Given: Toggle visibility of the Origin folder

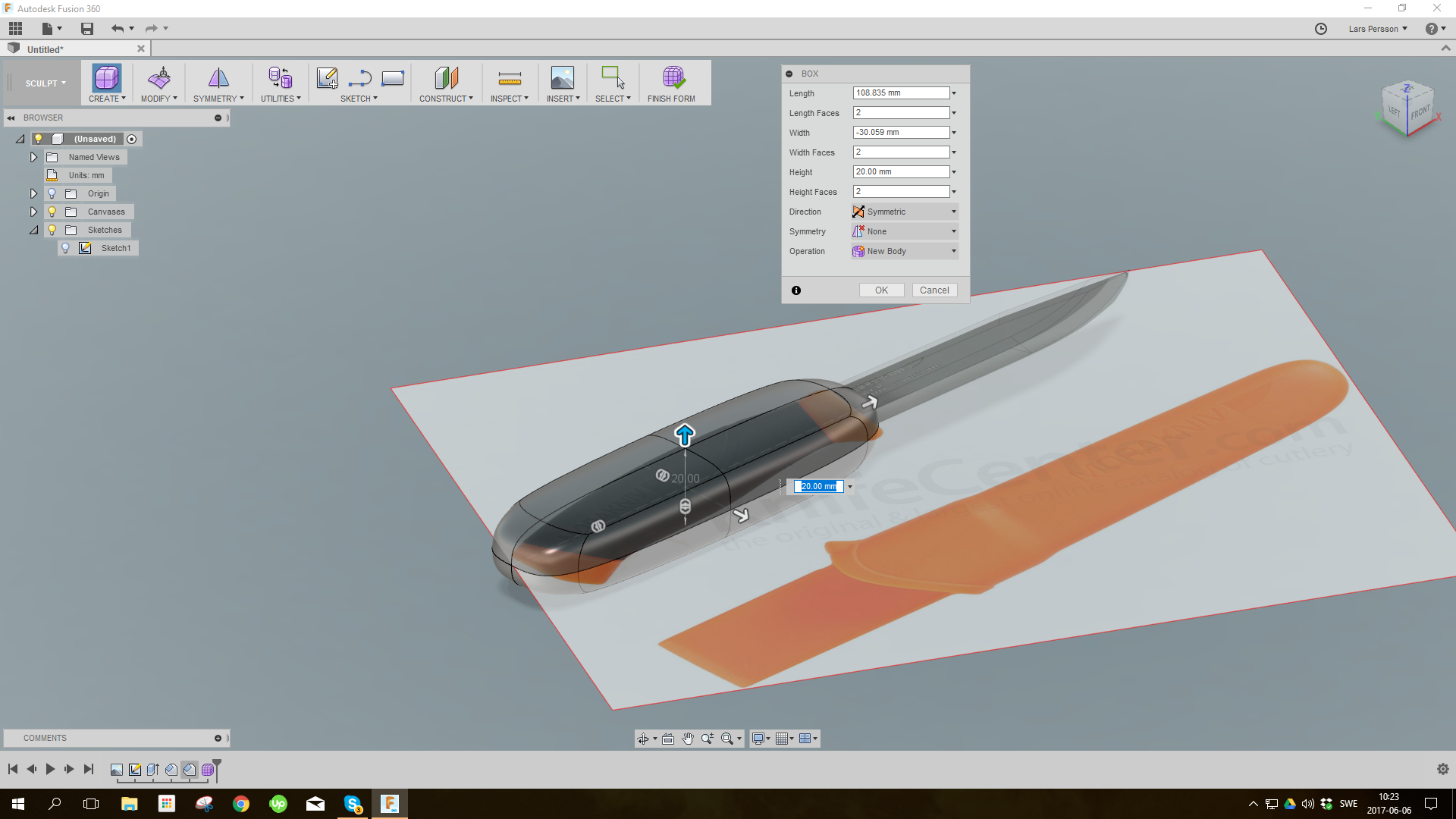Looking at the screenshot, I should click(x=52, y=193).
